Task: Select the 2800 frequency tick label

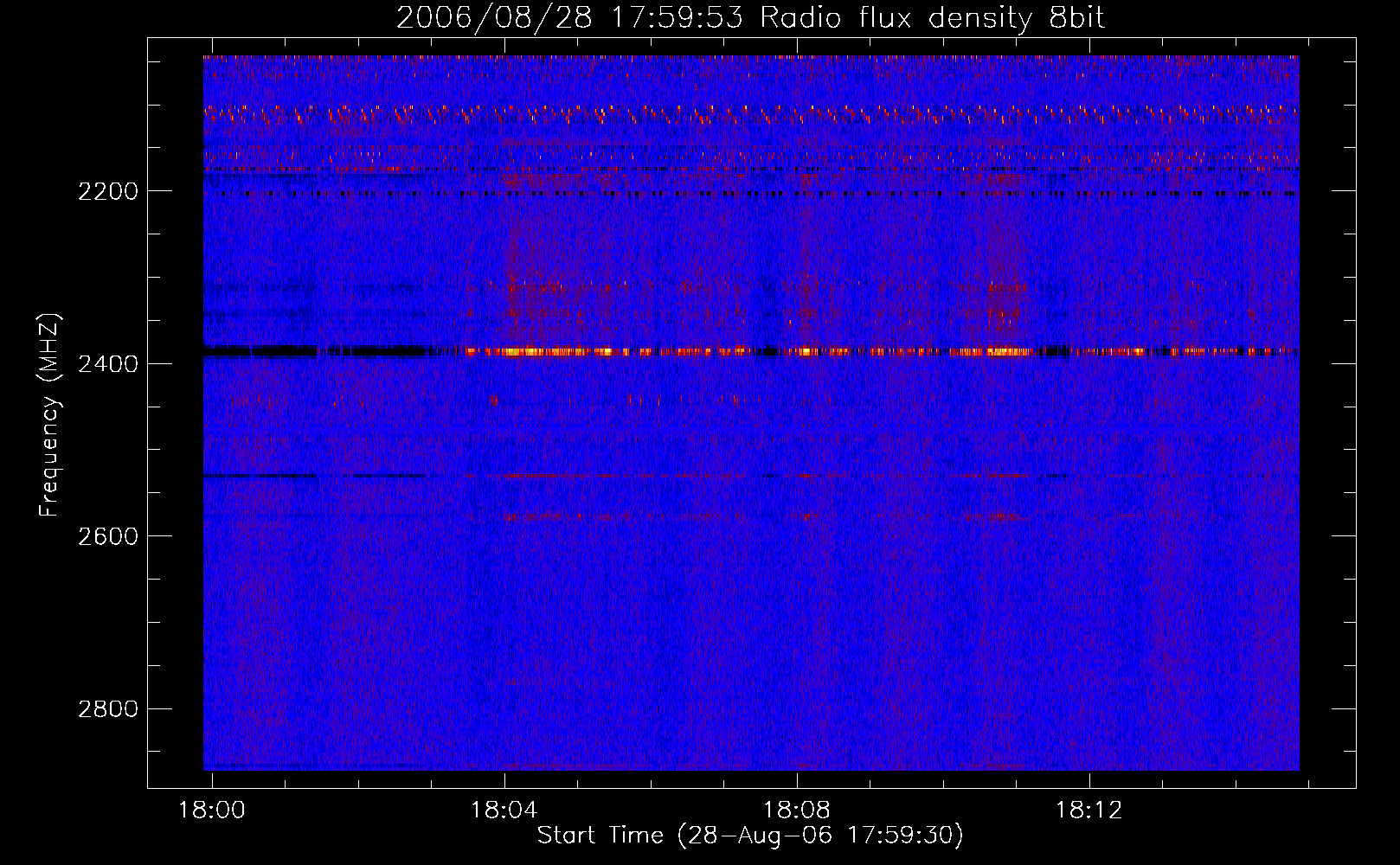Action: point(108,709)
